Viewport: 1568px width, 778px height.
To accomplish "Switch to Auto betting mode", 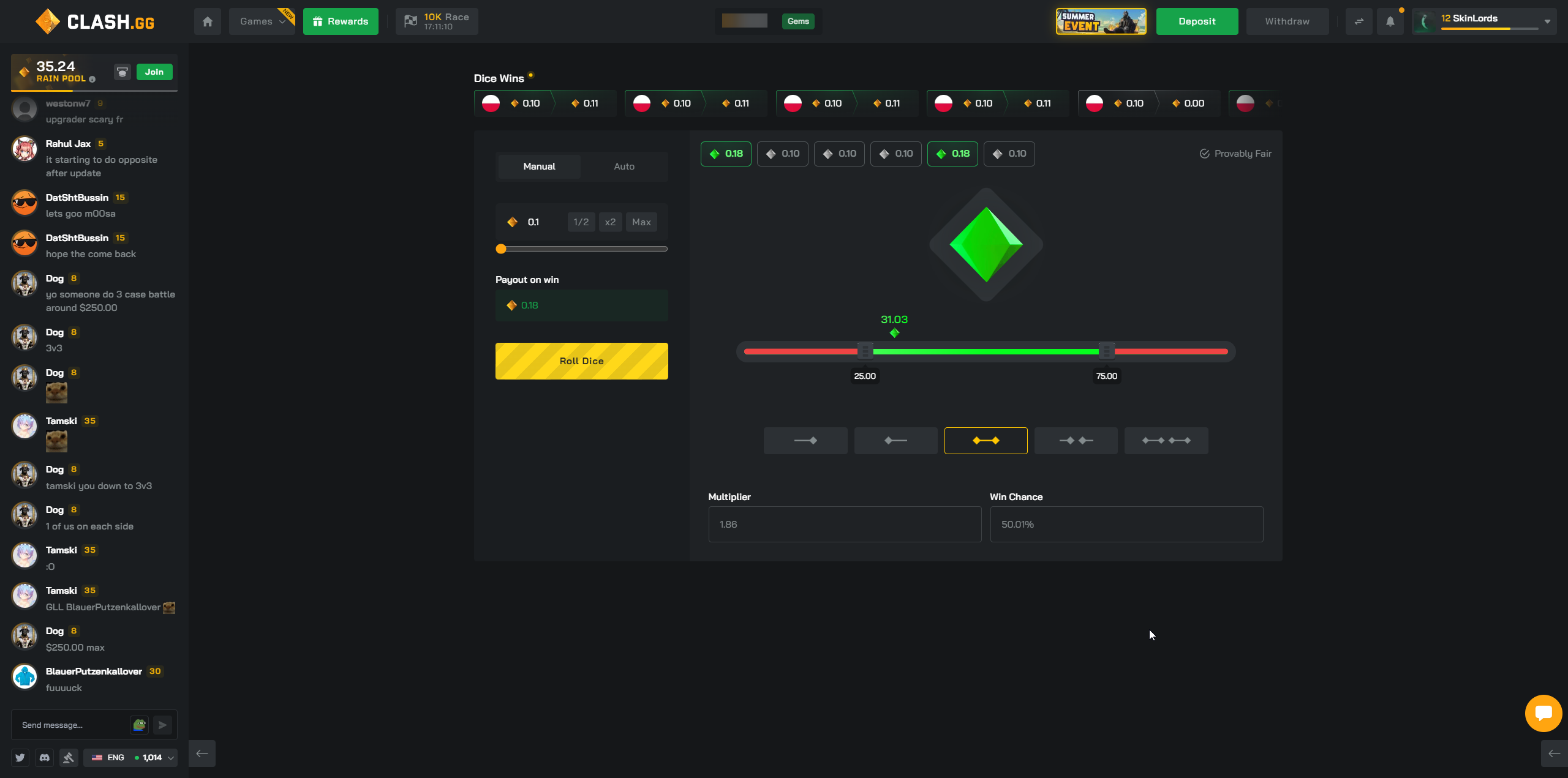I will point(624,166).
